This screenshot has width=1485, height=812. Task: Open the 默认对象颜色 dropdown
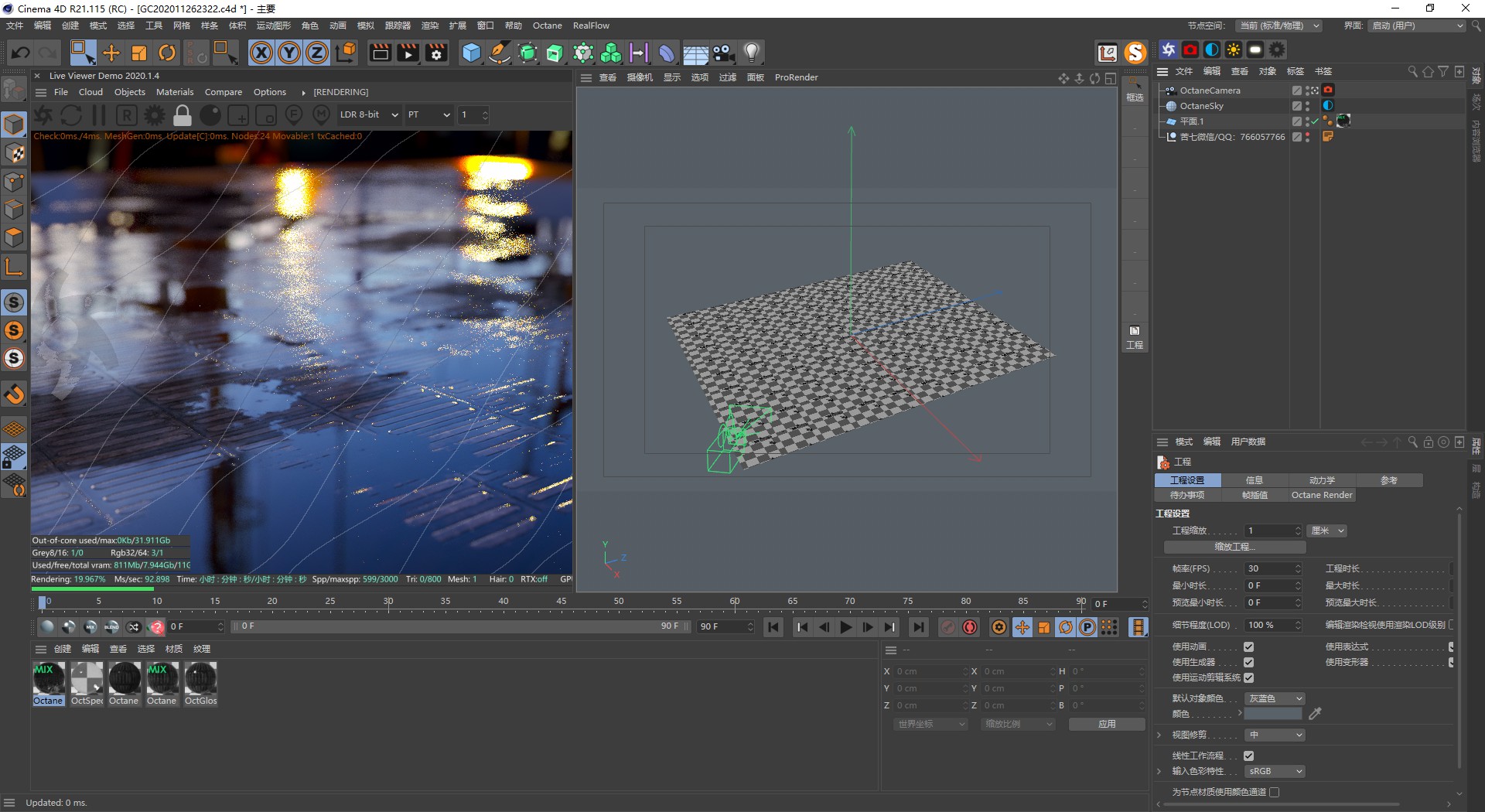pos(1275,698)
